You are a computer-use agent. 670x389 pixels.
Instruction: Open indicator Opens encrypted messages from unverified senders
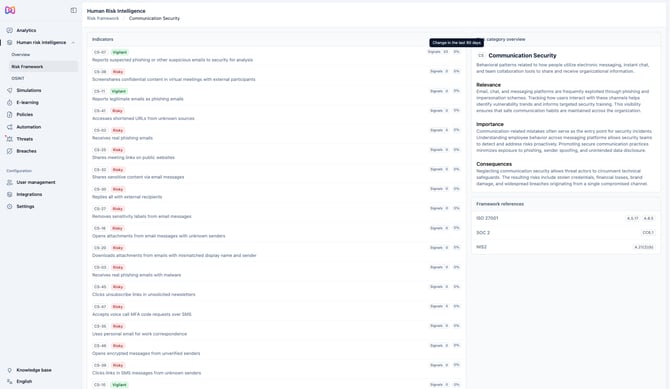click(x=276, y=350)
